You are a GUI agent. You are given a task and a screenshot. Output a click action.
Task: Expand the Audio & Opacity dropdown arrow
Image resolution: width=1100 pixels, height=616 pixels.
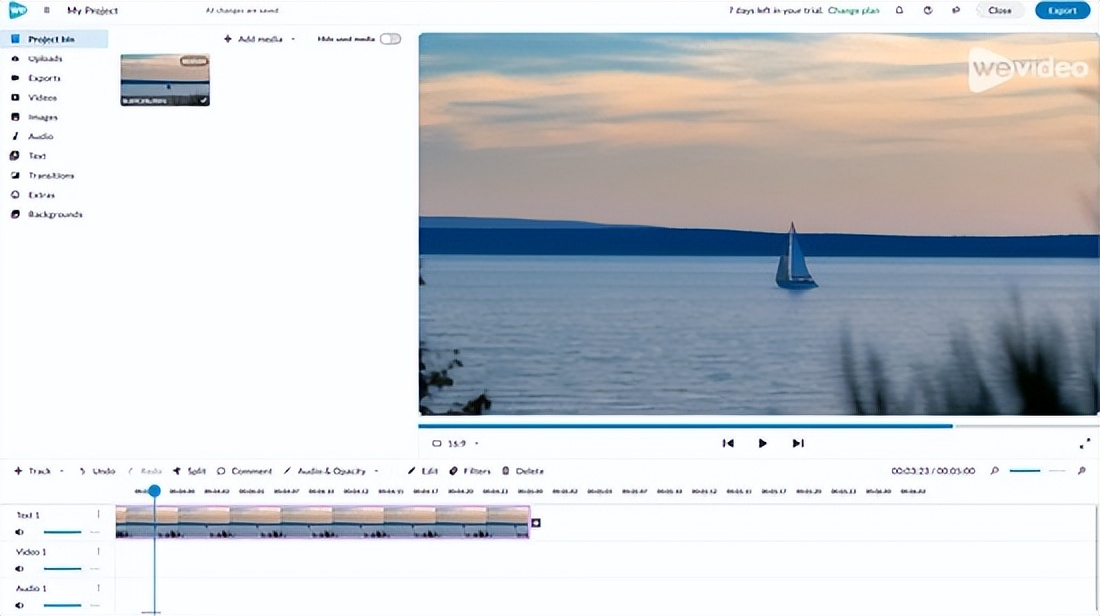377,471
